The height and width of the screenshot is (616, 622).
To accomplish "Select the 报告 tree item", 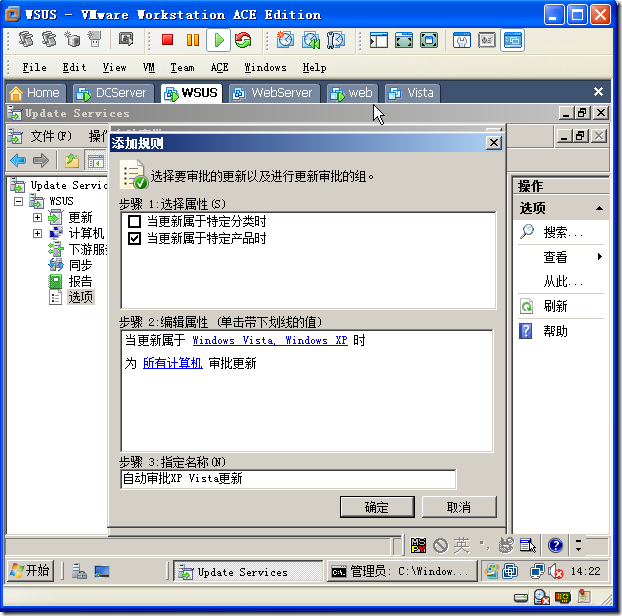I will click(x=80, y=281).
